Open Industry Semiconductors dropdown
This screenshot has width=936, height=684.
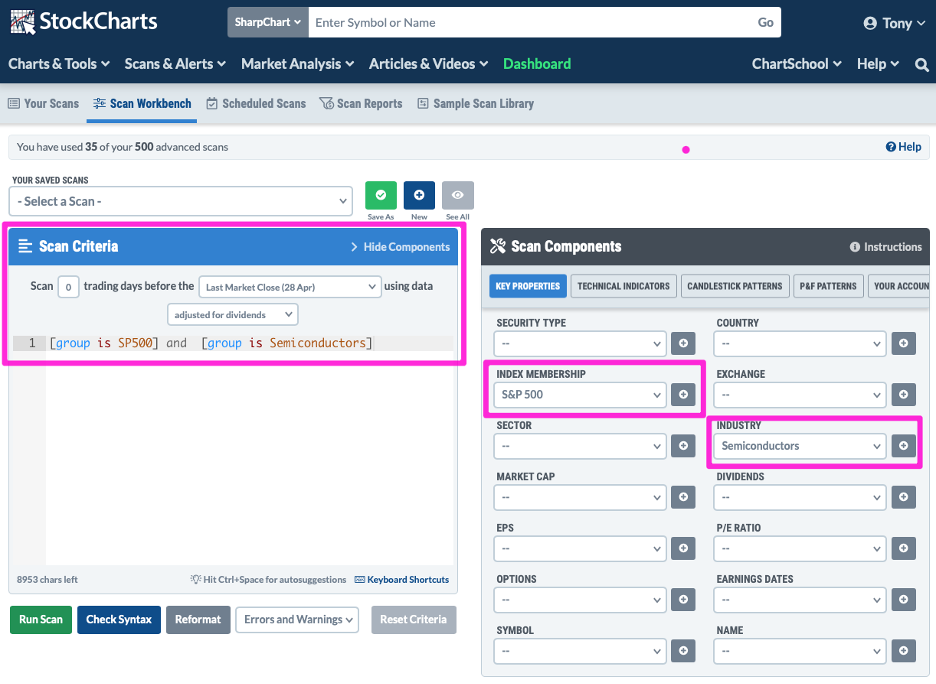pos(799,446)
